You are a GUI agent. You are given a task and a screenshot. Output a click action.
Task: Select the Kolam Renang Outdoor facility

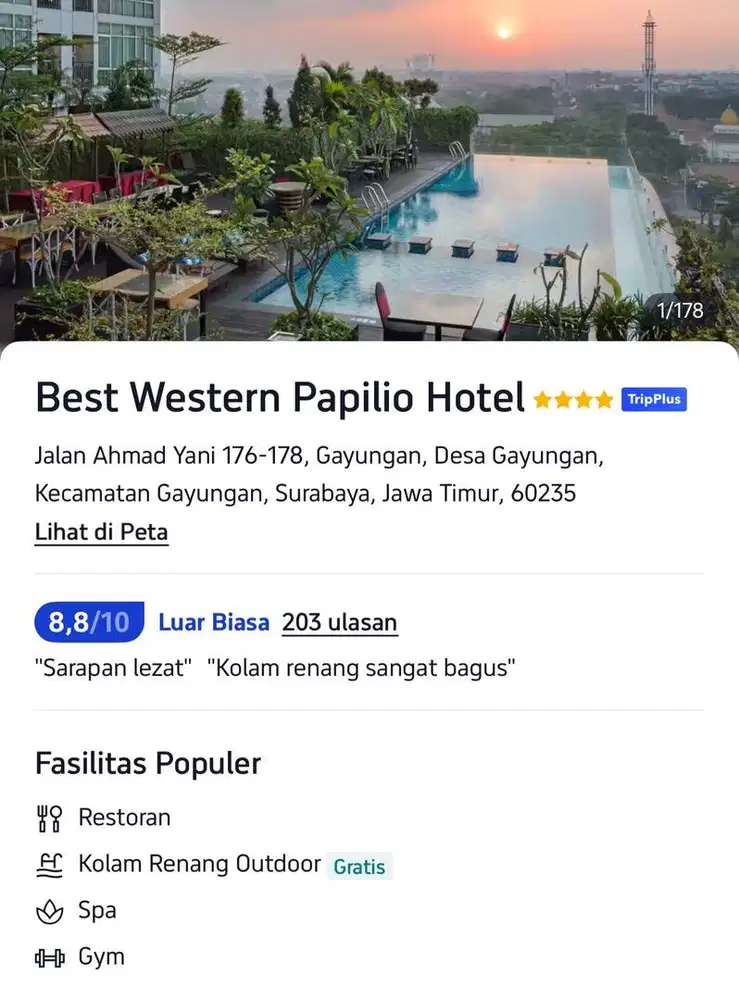(199, 864)
